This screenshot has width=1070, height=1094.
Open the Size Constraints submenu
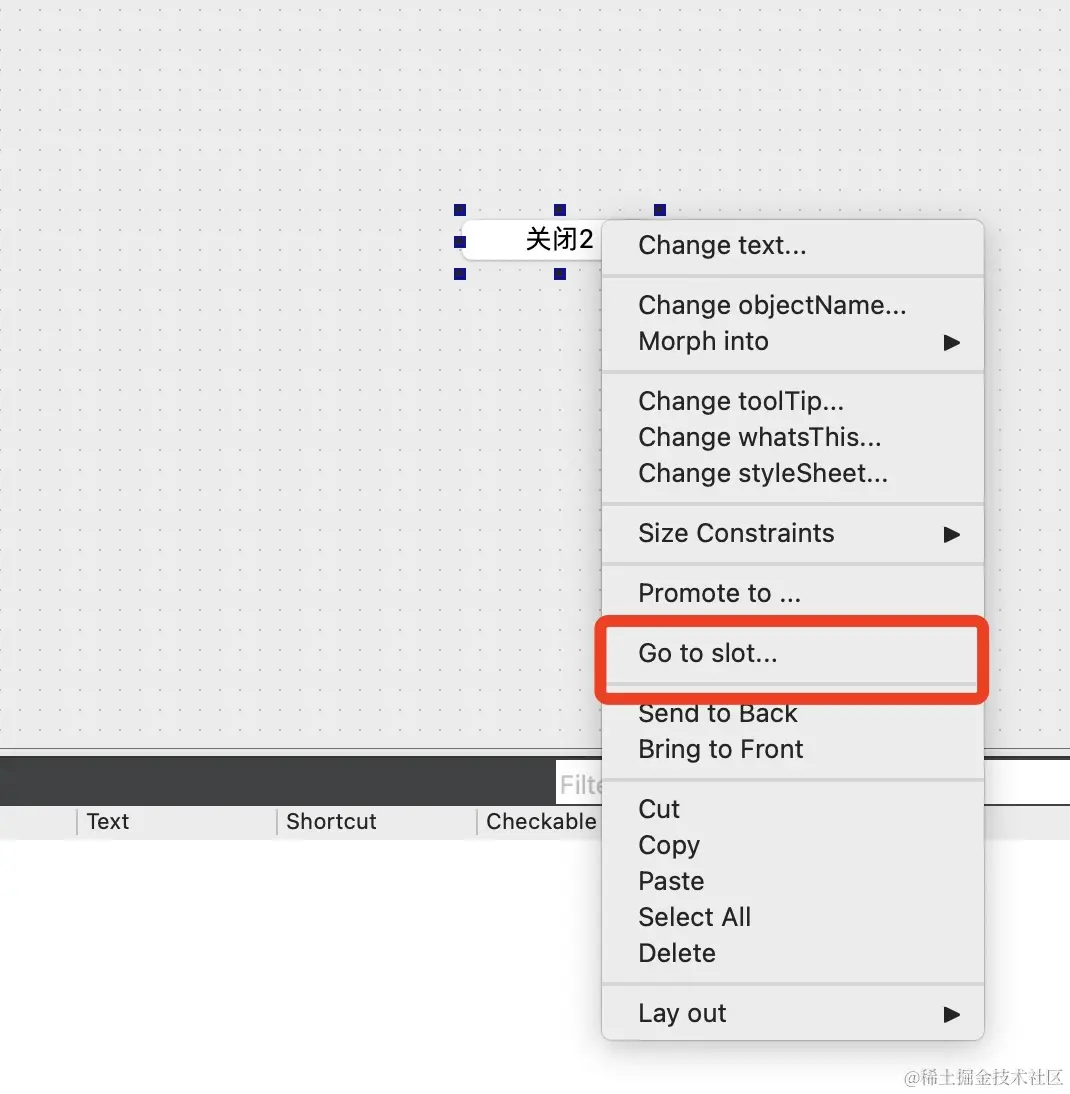click(792, 534)
